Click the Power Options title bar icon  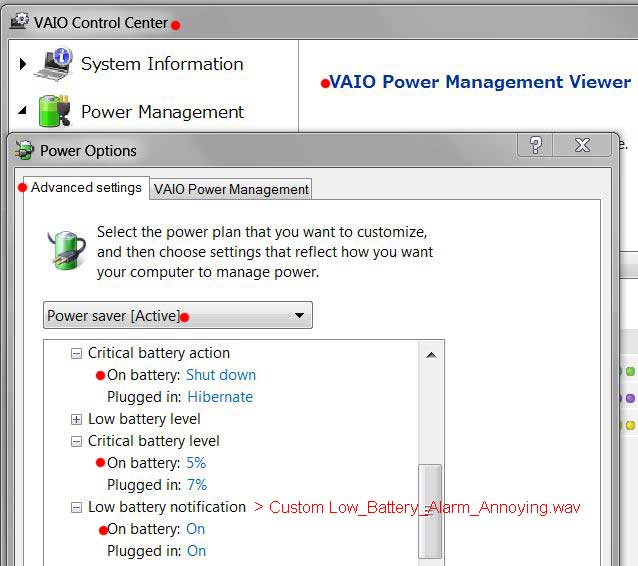pos(24,150)
